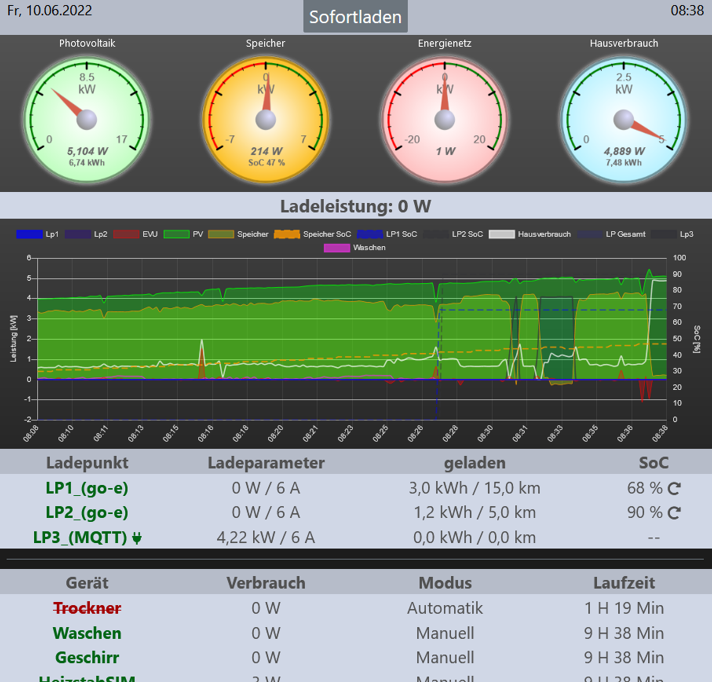Enable the disabled Trockner device
Image resolution: width=712 pixels, height=682 pixels.
click(87, 608)
